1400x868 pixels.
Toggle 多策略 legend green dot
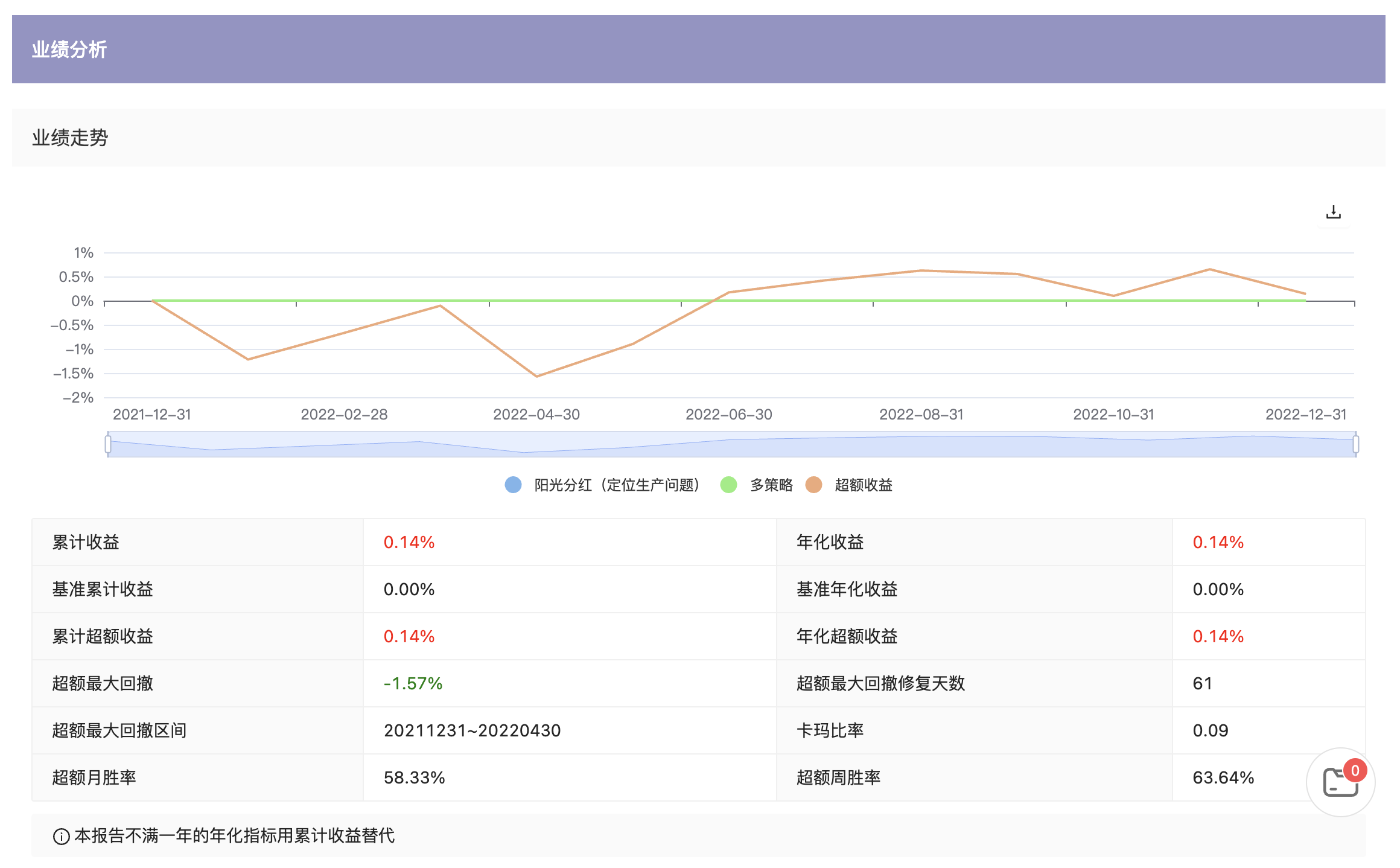pos(728,485)
